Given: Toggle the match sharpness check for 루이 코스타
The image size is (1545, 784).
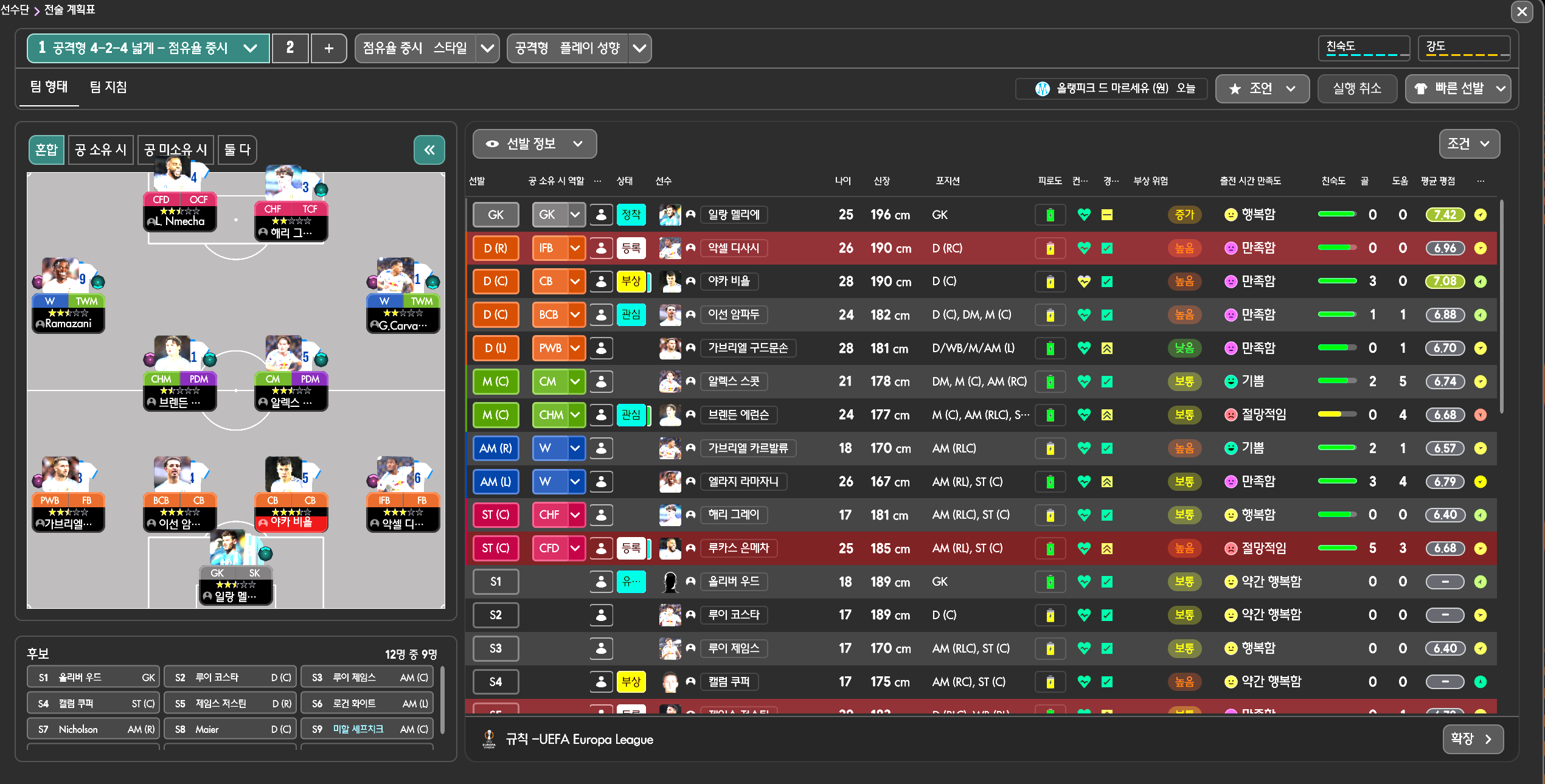Looking at the screenshot, I should click(1107, 615).
